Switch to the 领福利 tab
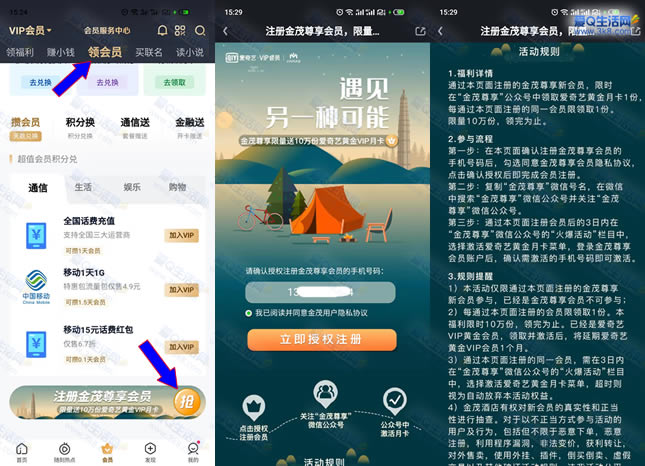 pos(20,52)
